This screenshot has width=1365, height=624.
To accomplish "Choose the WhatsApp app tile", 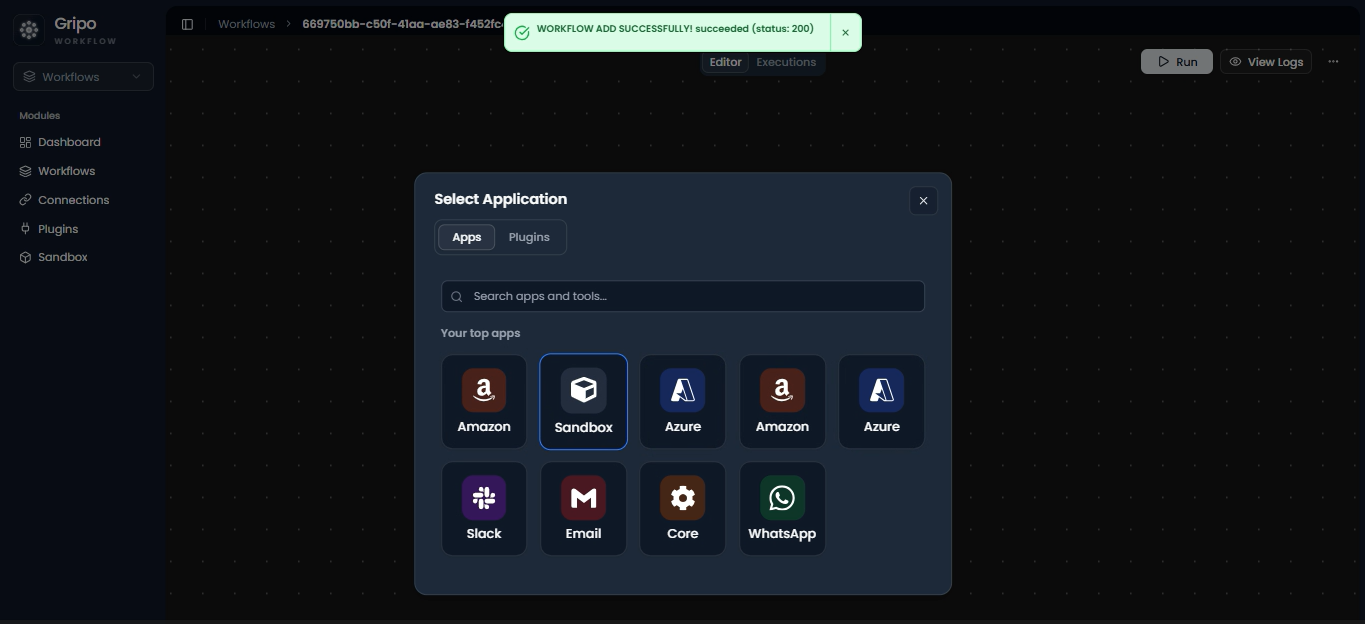I will click(782, 508).
